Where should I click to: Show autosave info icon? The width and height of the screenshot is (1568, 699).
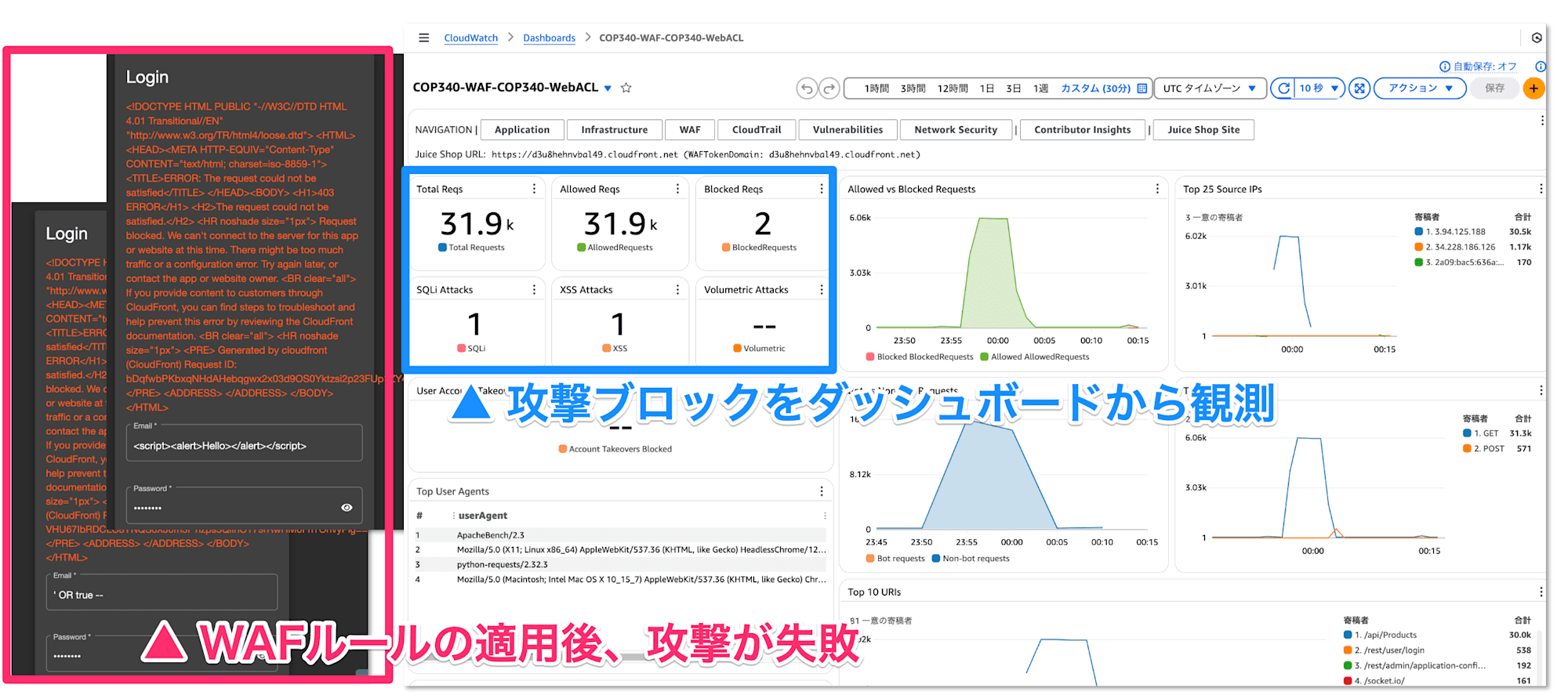pyautogui.click(x=1445, y=67)
